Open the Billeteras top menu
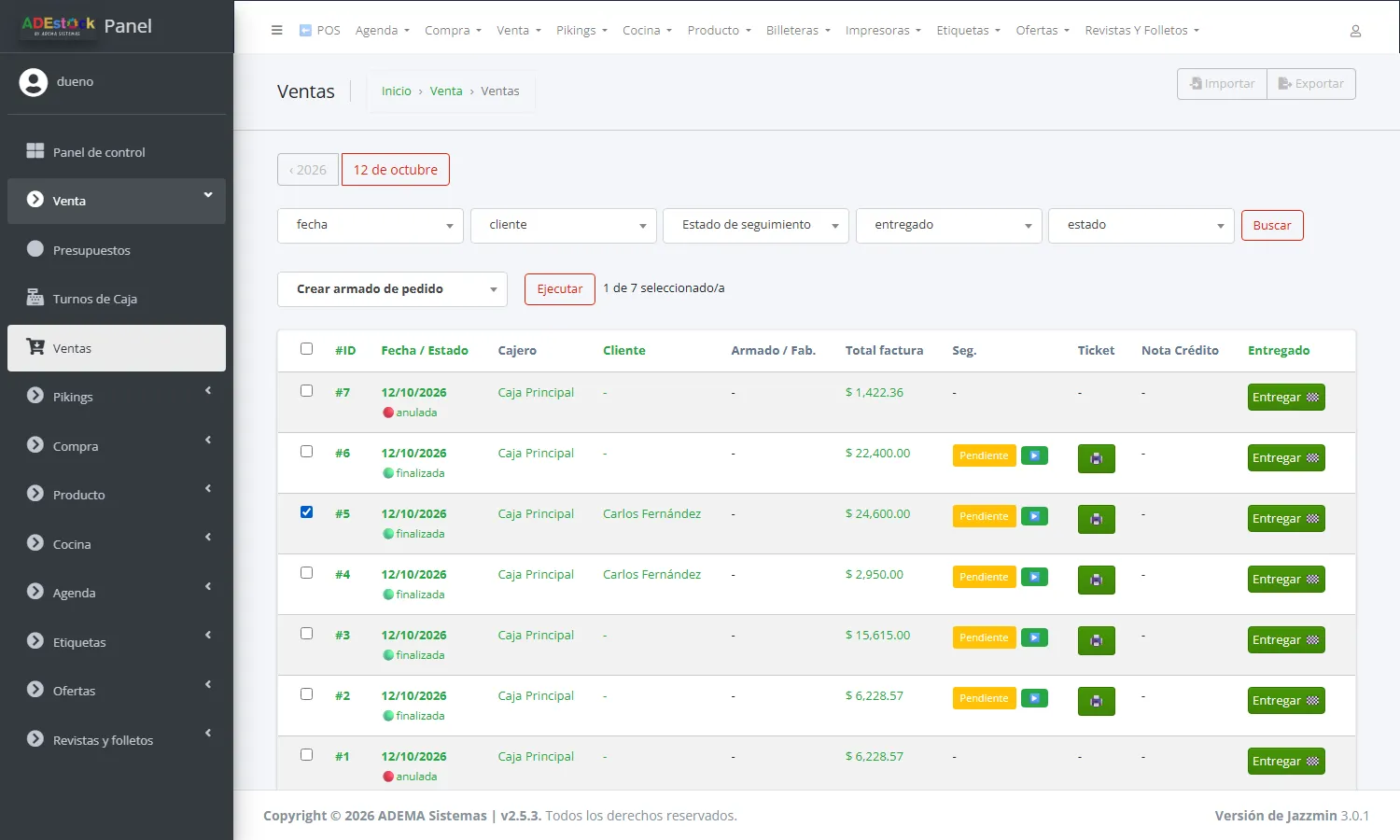The width and height of the screenshot is (1400, 840). (x=798, y=30)
